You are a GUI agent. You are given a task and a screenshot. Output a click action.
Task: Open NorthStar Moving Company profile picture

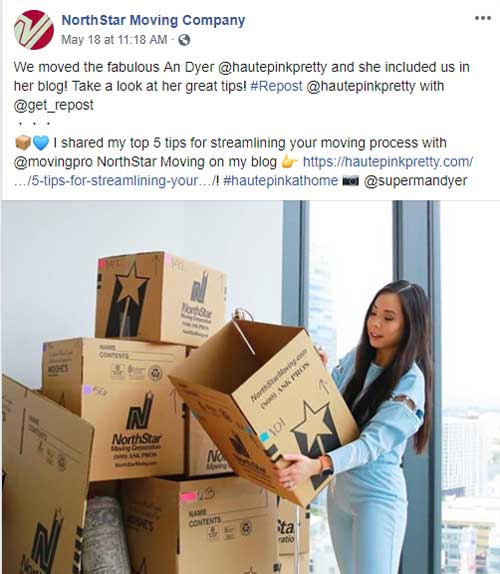(x=34, y=30)
